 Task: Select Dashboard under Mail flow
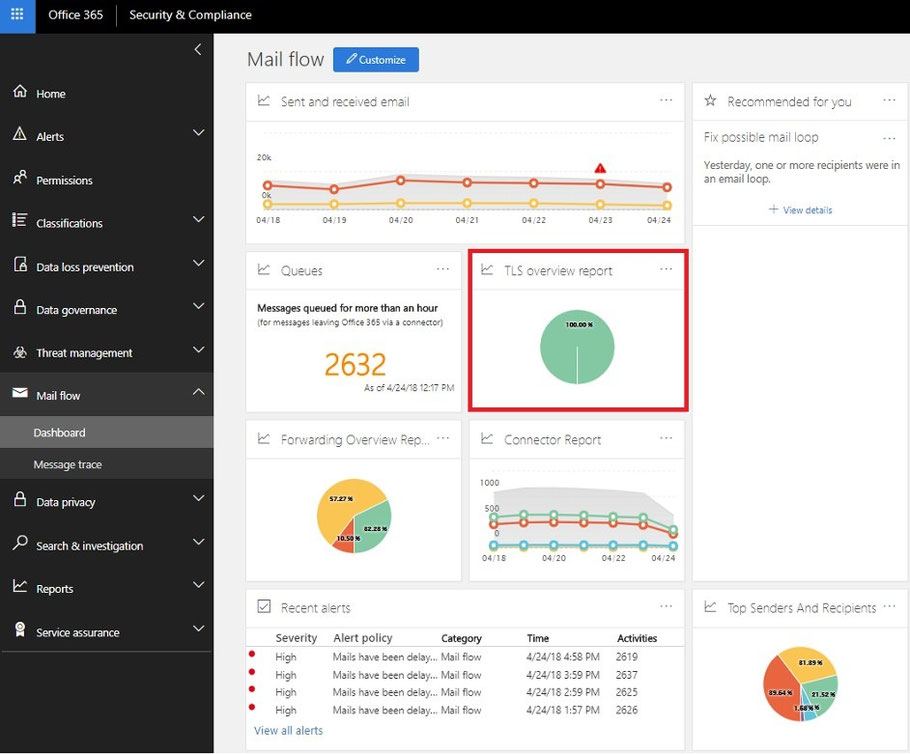tap(59, 432)
